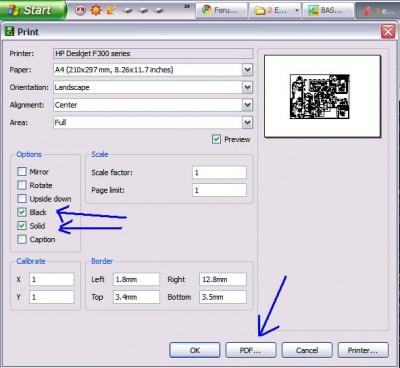Image resolution: width=400 pixels, height=368 pixels.
Task: Click the PDF... button
Action: pos(251,350)
